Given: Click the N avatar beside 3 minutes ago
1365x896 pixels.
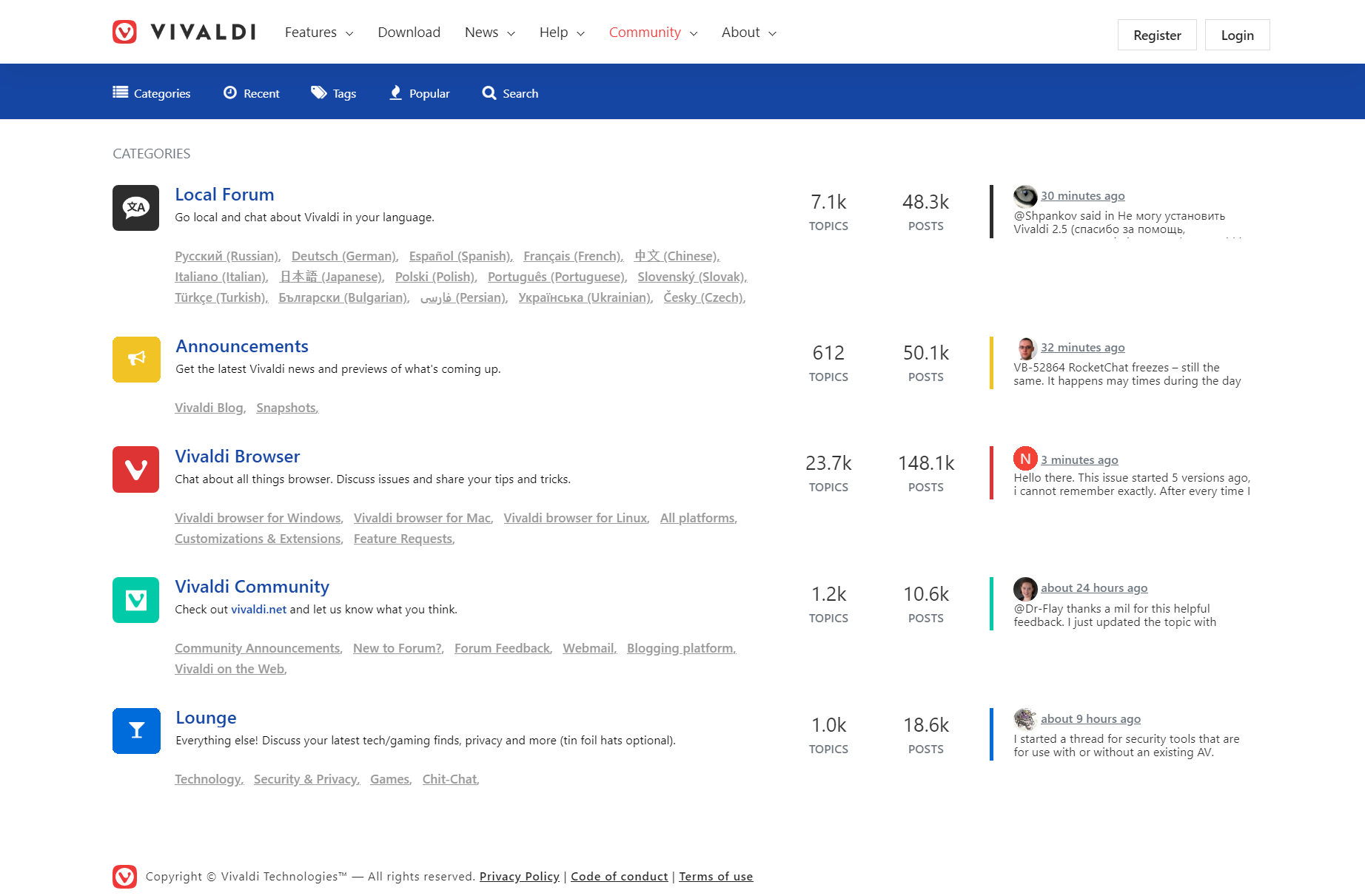Looking at the screenshot, I should [1025, 459].
